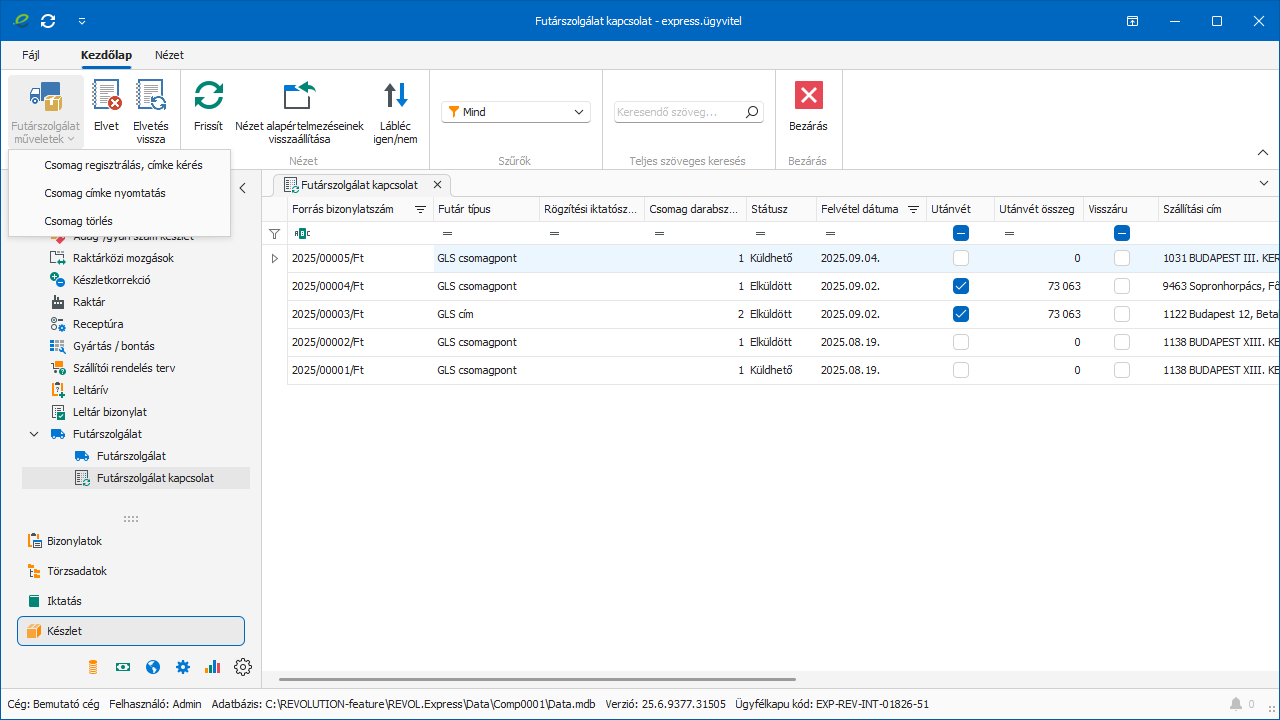Click the Elvetés vissza icon
This screenshot has width=1280, height=720.
(x=151, y=97)
